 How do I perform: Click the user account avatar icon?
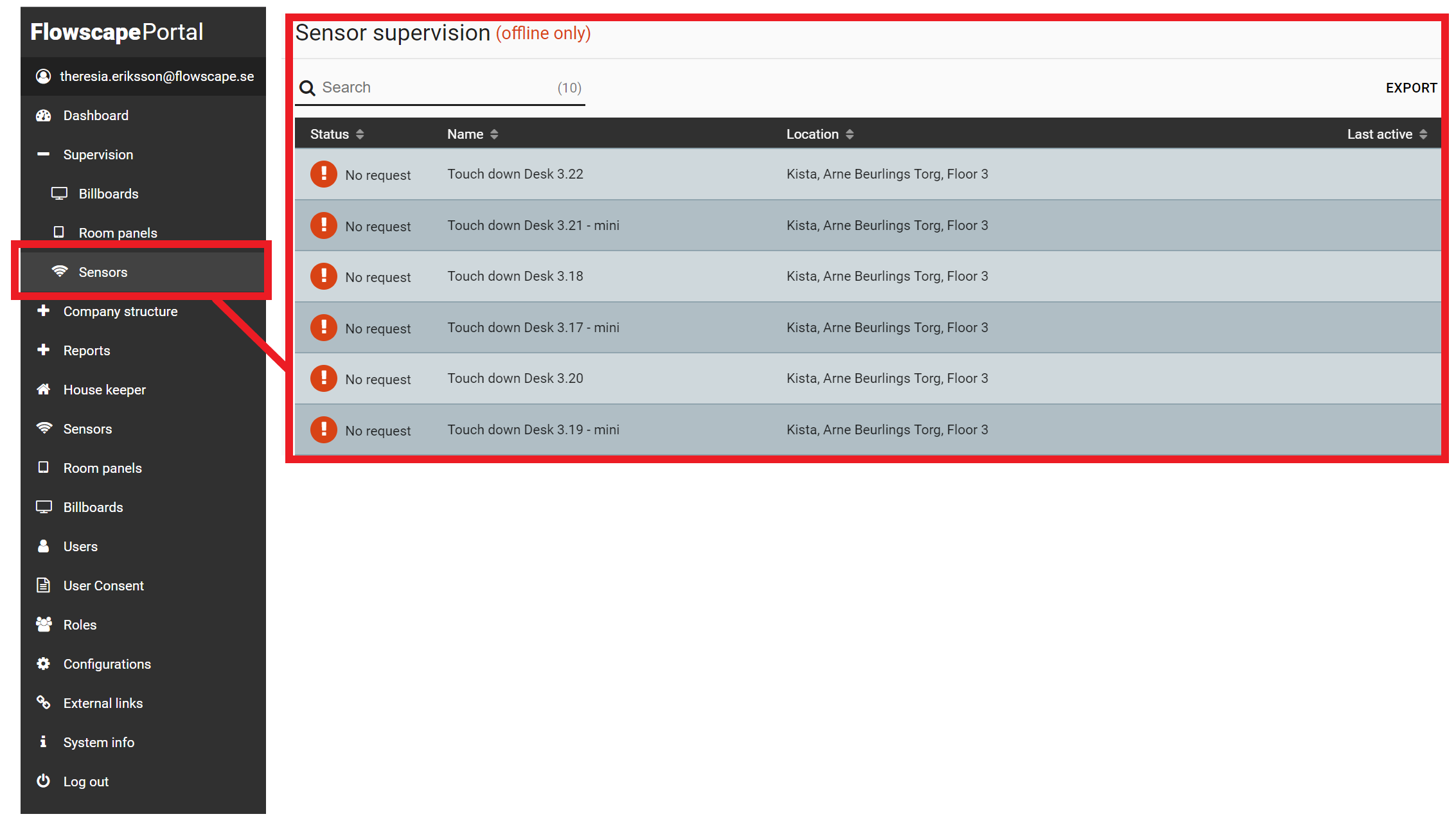click(43, 76)
